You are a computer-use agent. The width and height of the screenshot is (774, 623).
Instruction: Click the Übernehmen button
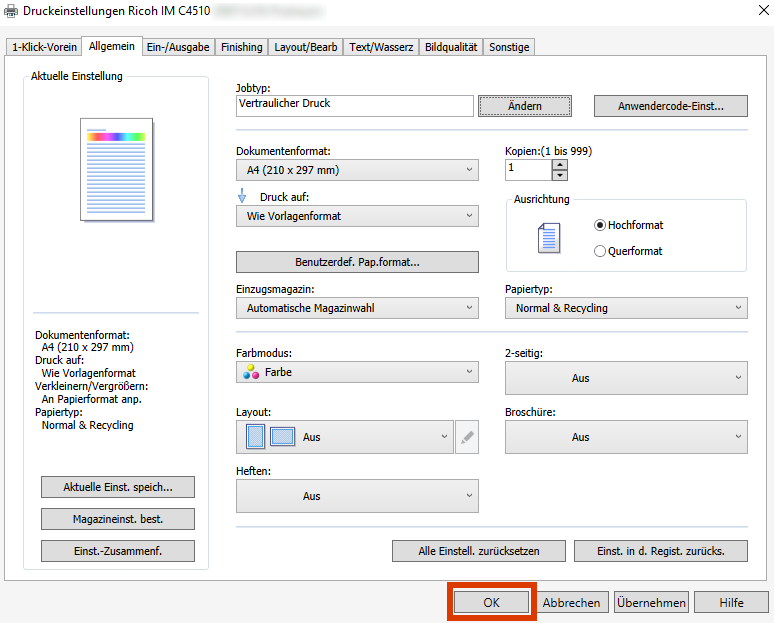click(x=652, y=602)
